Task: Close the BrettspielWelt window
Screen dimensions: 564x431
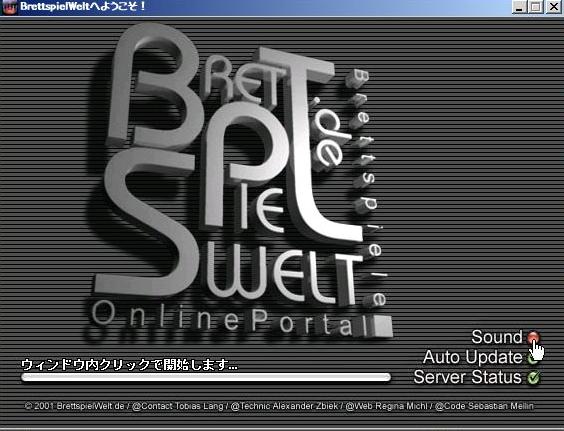Action: (x=554, y=7)
